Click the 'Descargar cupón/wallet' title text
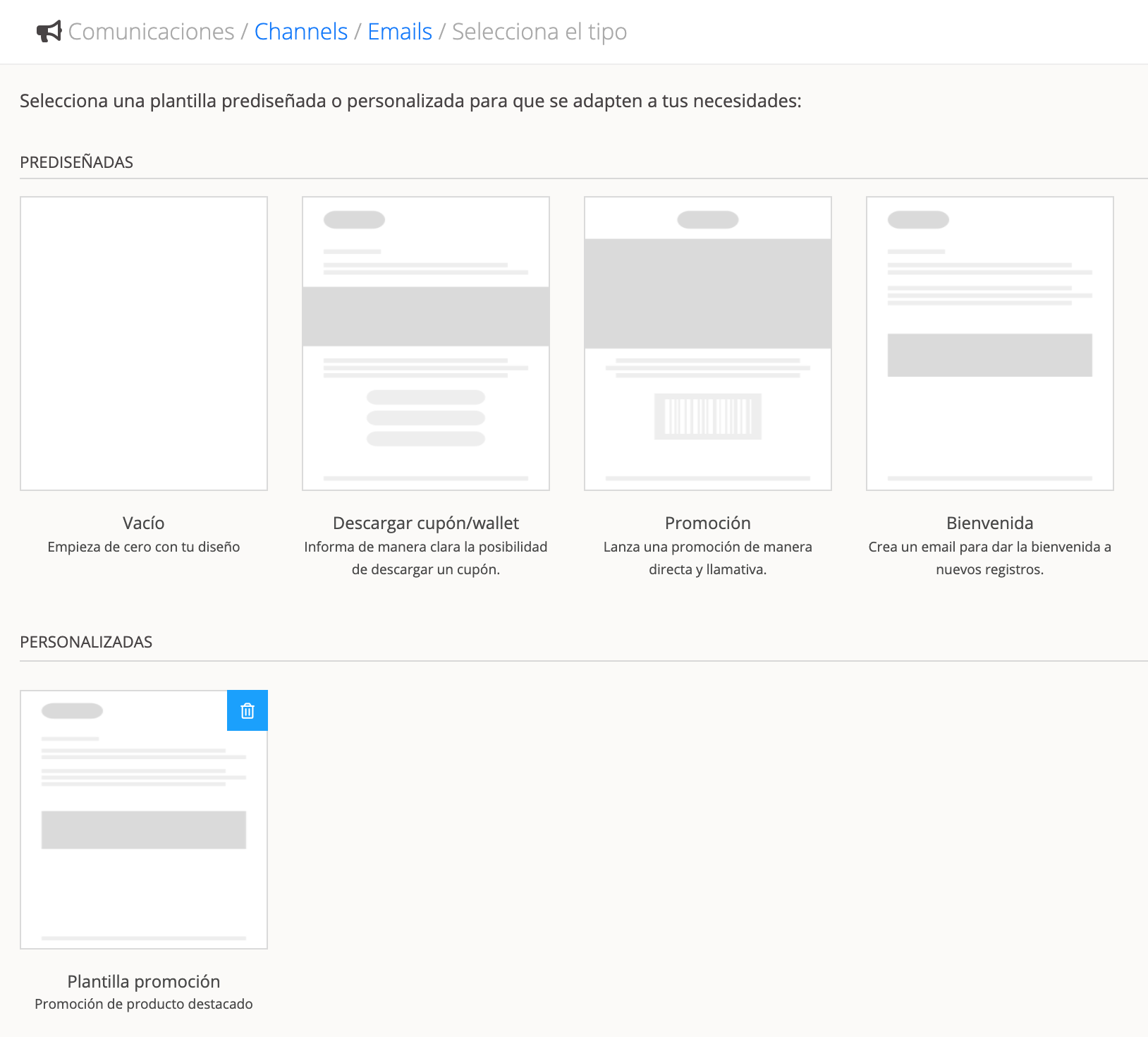The height and width of the screenshot is (1037, 1148). click(x=426, y=523)
